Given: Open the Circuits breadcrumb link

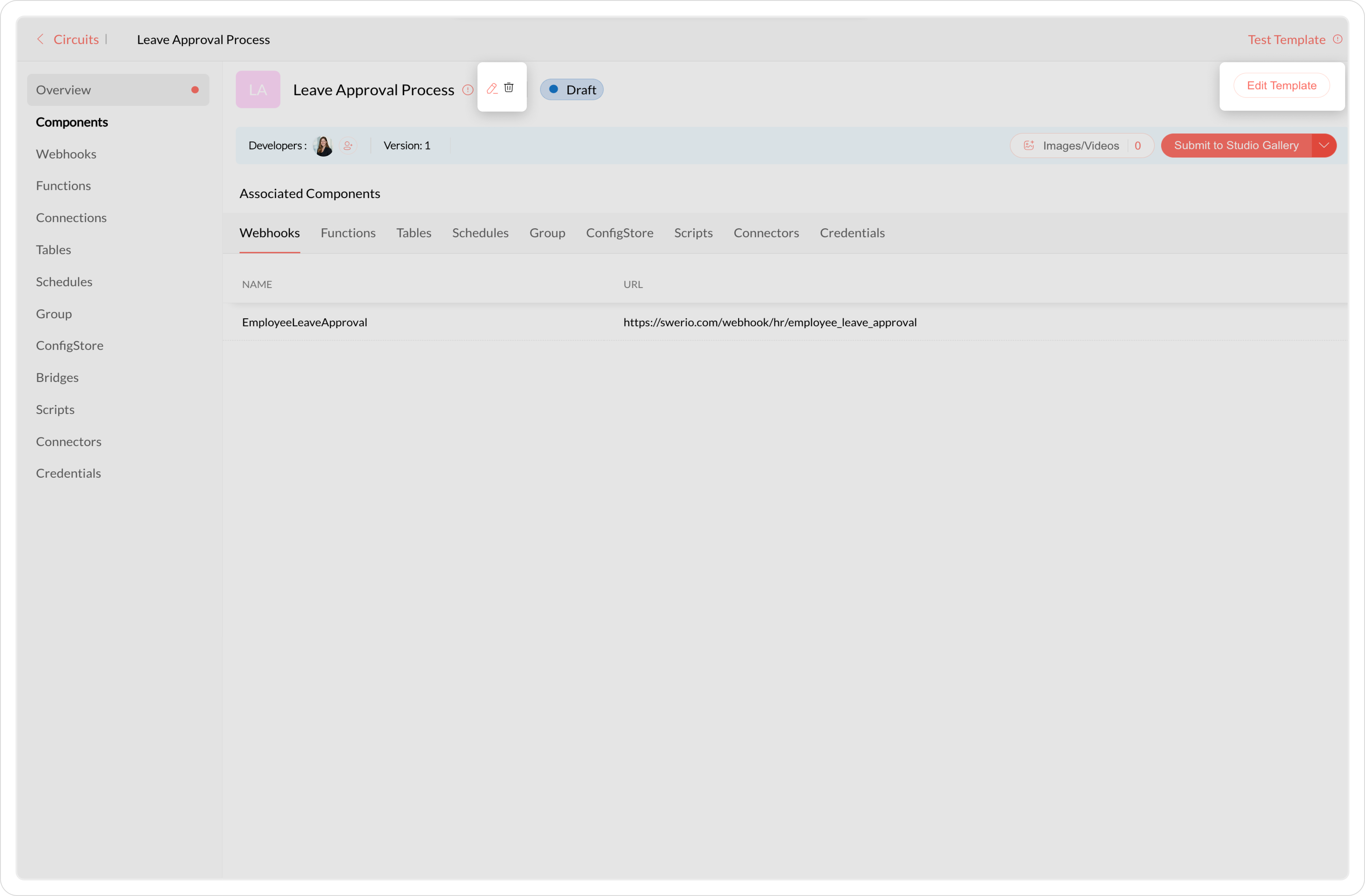Looking at the screenshot, I should 76,39.
